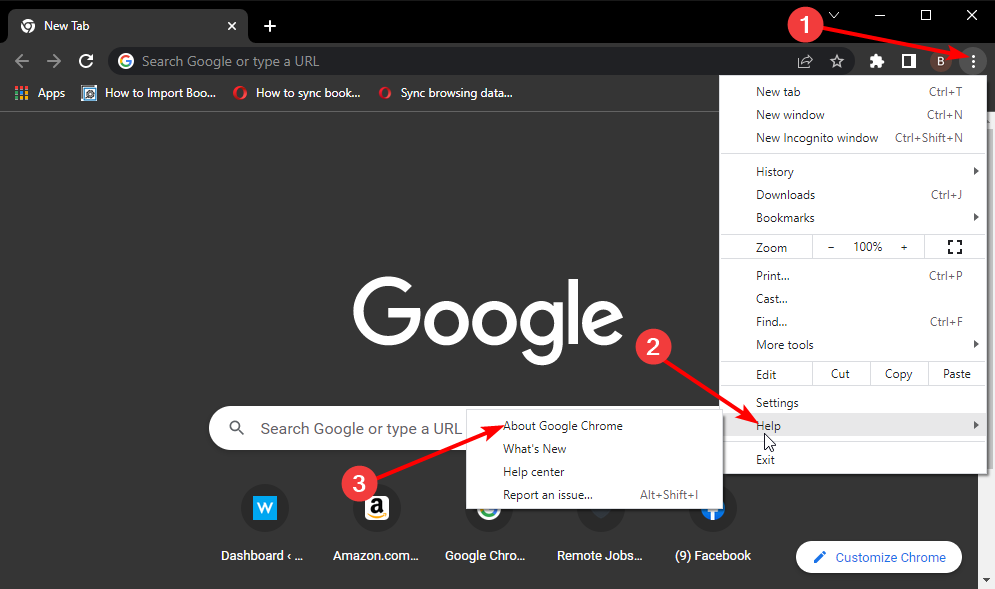The height and width of the screenshot is (589, 995).
Task: Choose Print... from the menu
Action: click(853, 276)
